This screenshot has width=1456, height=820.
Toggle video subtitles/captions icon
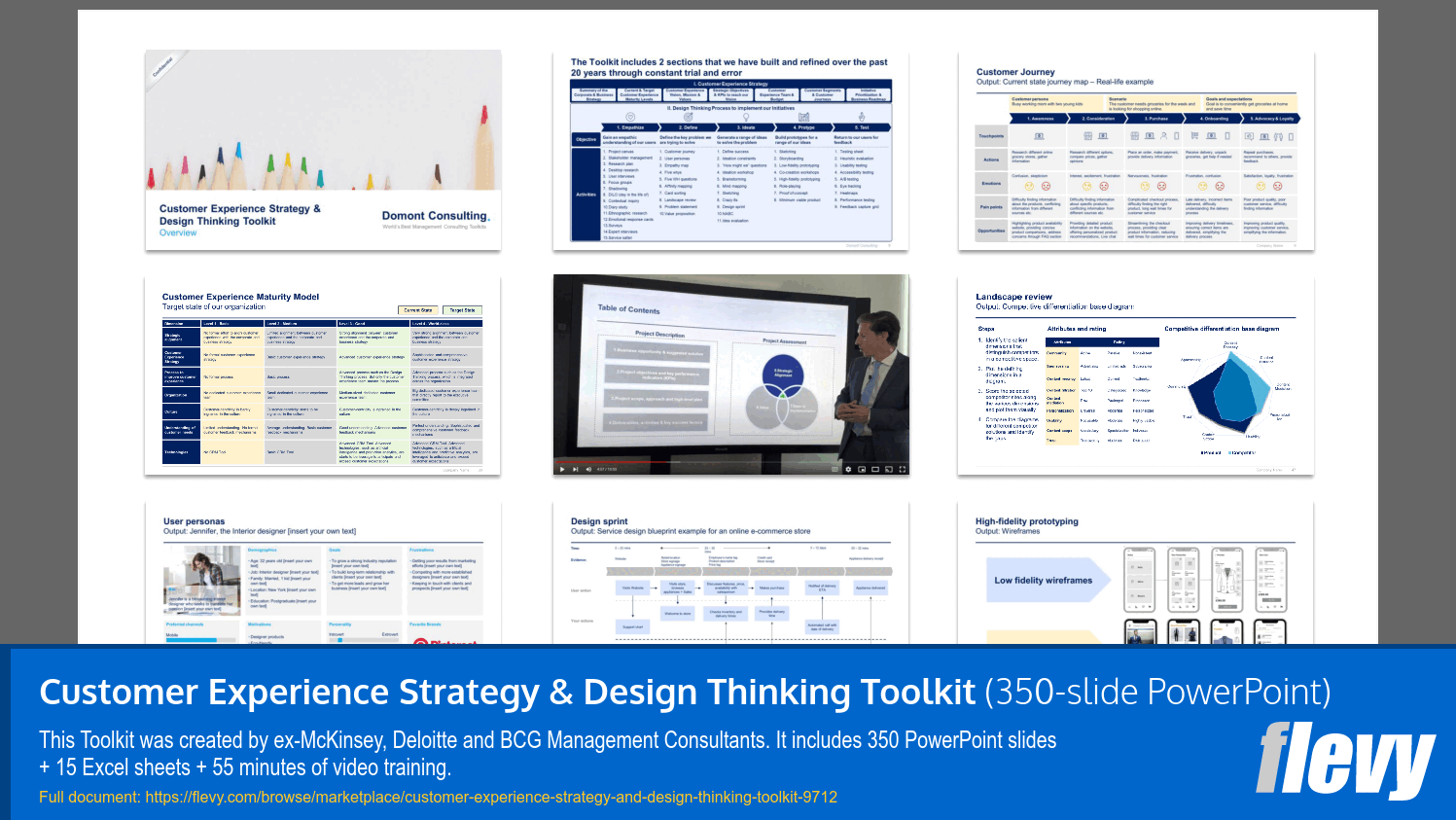[x=835, y=469]
